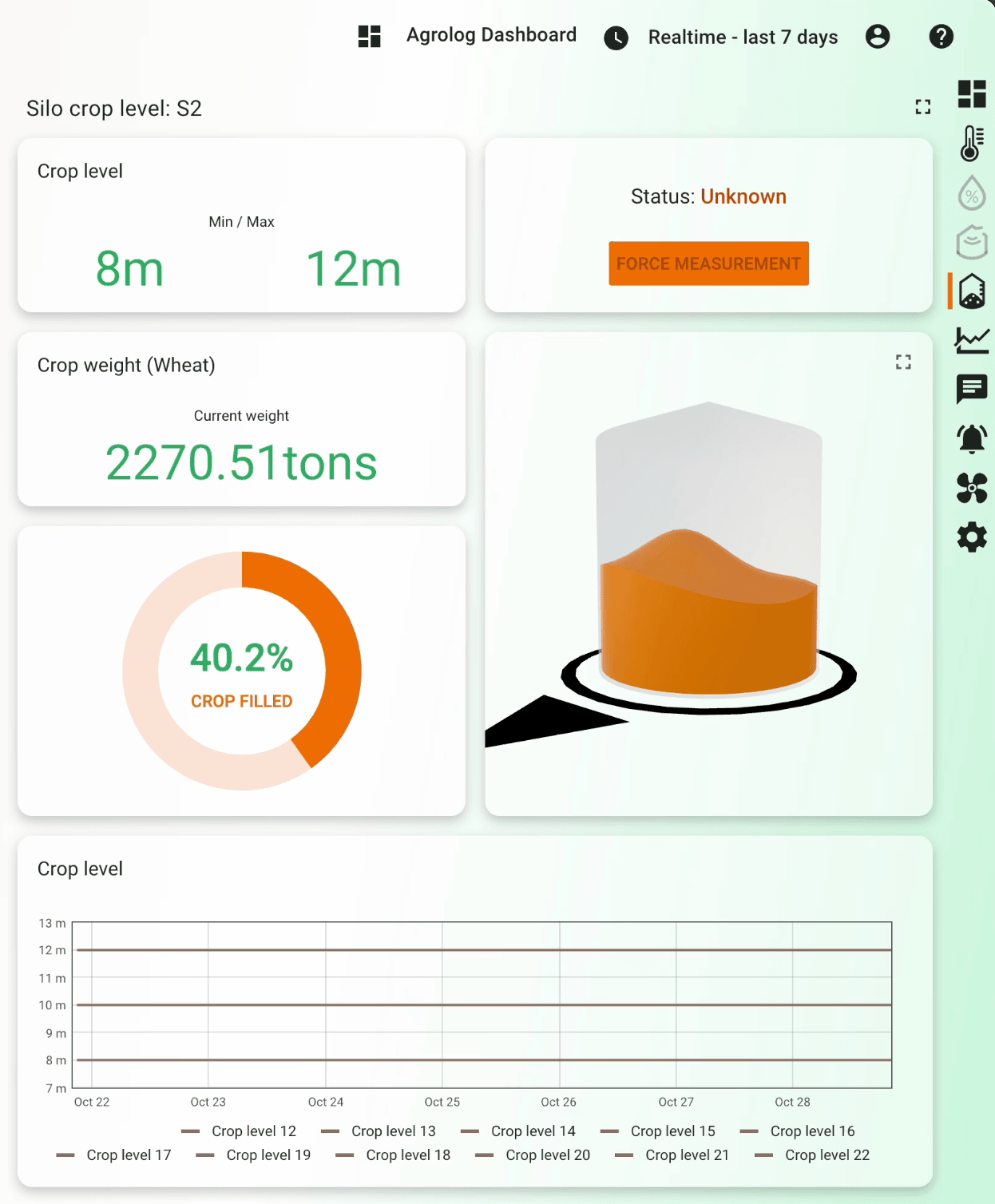Select the silo radar level icon in sidebar
The image size is (995, 1204).
pos(971,243)
